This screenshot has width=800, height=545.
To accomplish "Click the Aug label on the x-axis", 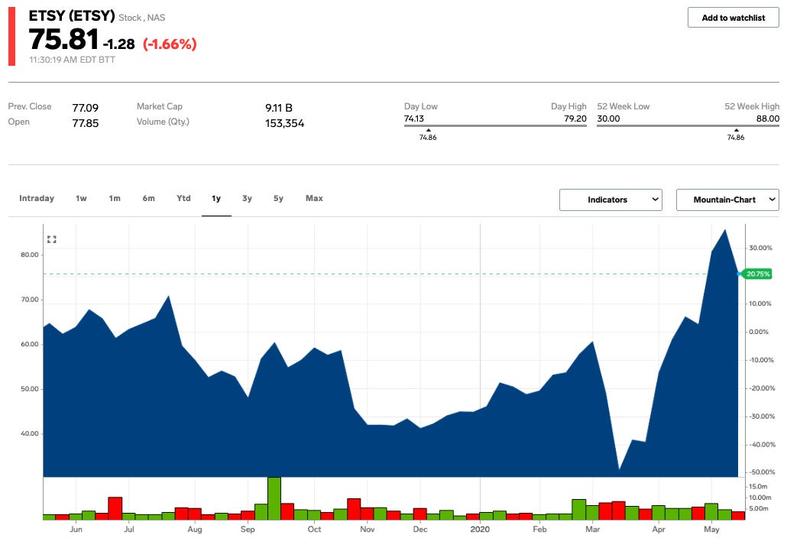I will pyautogui.click(x=194, y=529).
